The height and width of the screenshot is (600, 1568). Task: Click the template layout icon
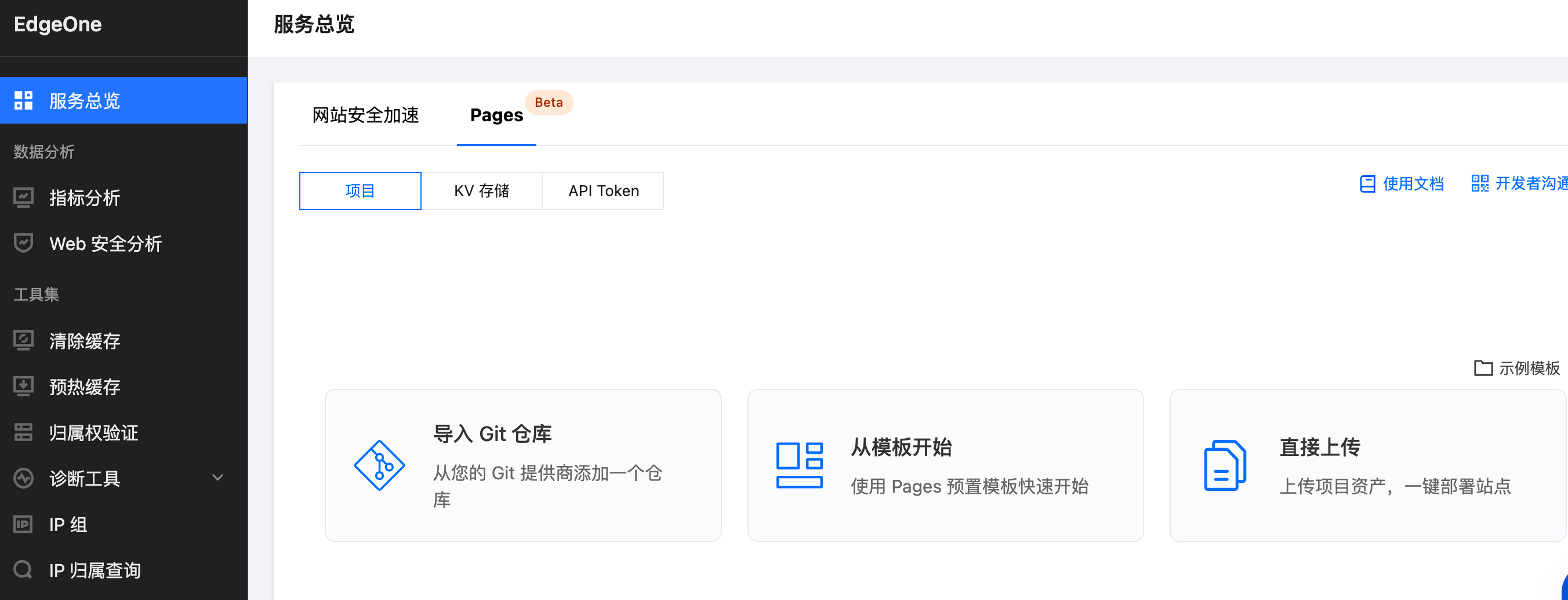click(799, 466)
